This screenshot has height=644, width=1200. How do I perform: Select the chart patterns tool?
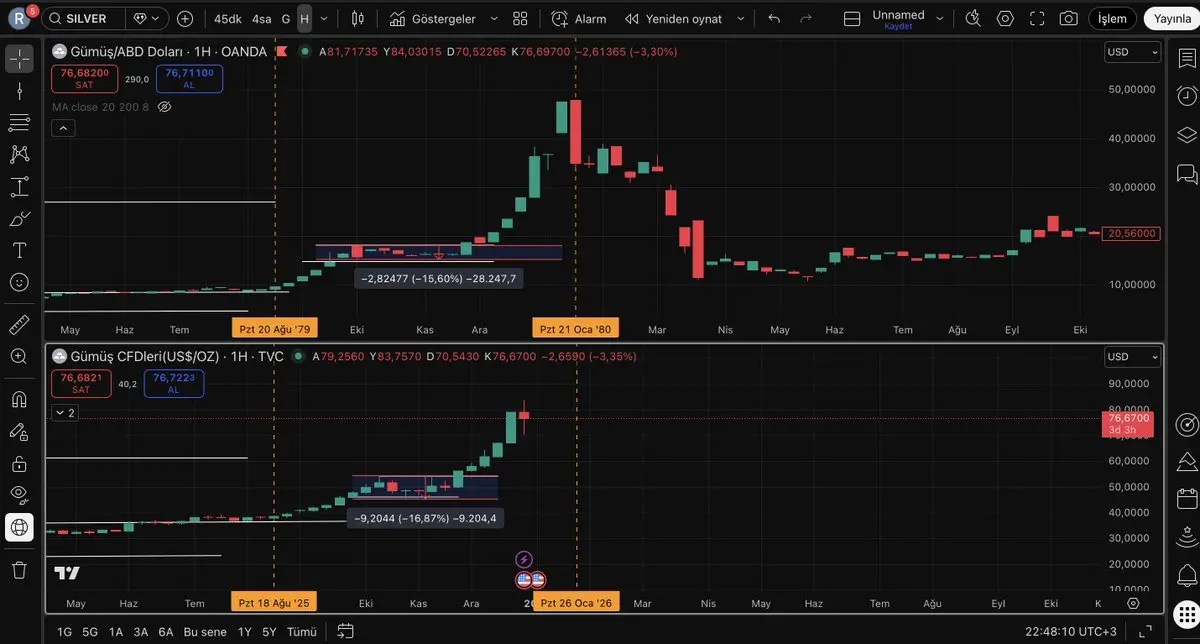coord(19,154)
